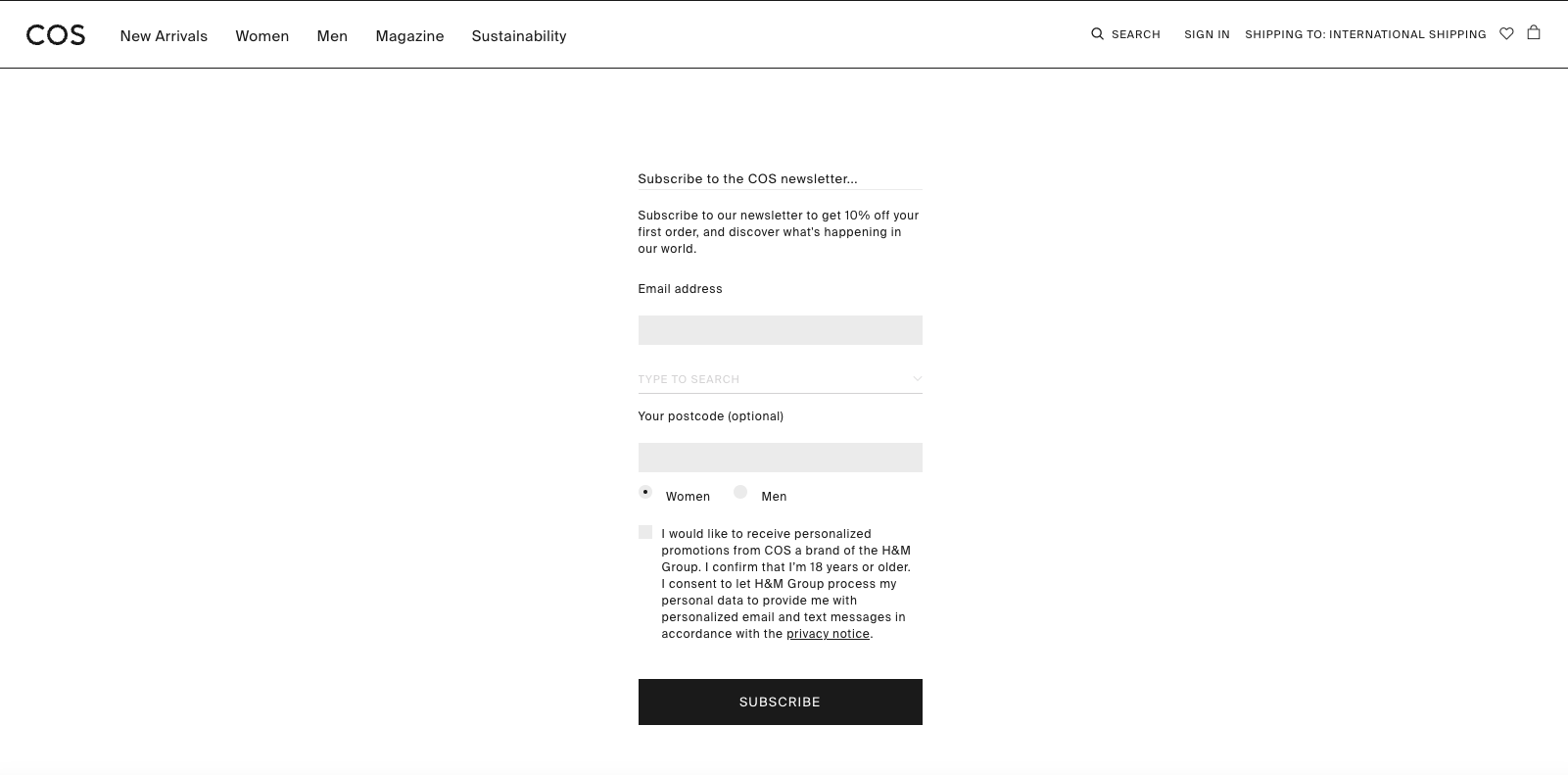Open the Women menu item
This screenshot has width=1568, height=775.
pyautogui.click(x=262, y=36)
